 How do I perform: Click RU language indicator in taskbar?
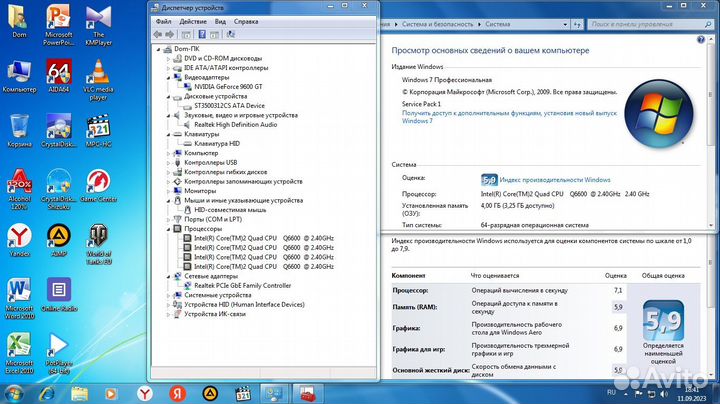pos(611,393)
